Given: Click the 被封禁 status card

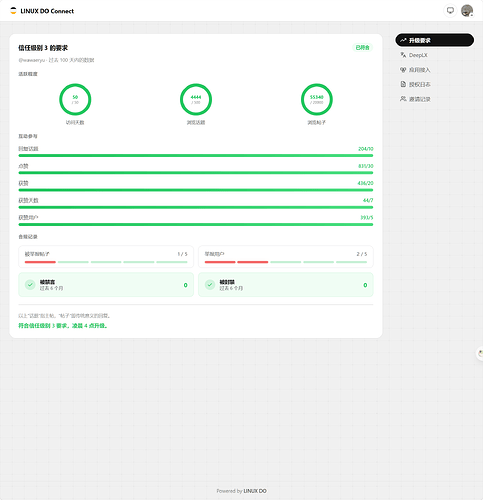Looking at the screenshot, I should point(286,285).
